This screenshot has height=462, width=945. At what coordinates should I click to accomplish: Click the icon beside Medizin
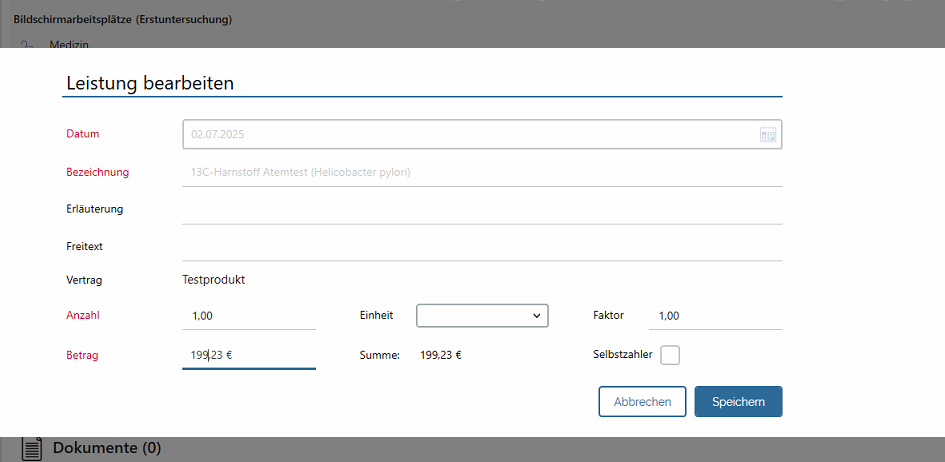point(29,44)
